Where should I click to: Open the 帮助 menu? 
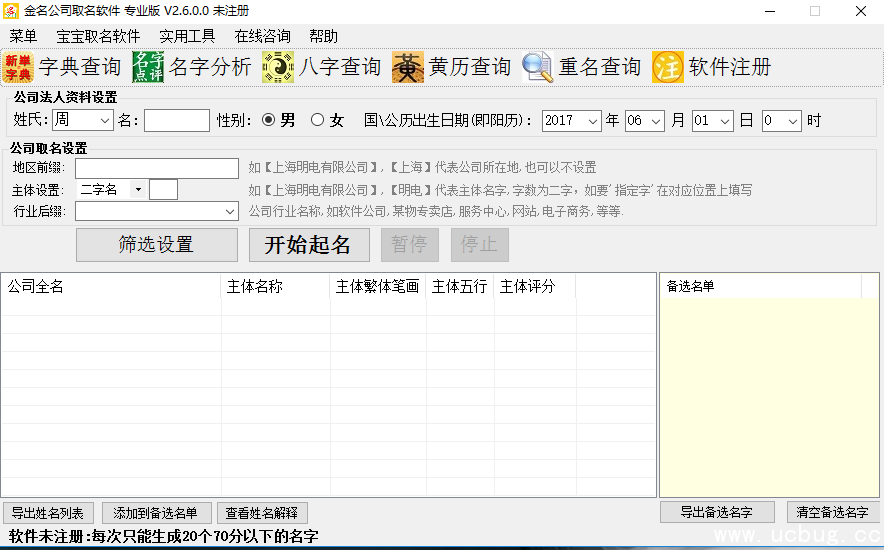[x=324, y=37]
